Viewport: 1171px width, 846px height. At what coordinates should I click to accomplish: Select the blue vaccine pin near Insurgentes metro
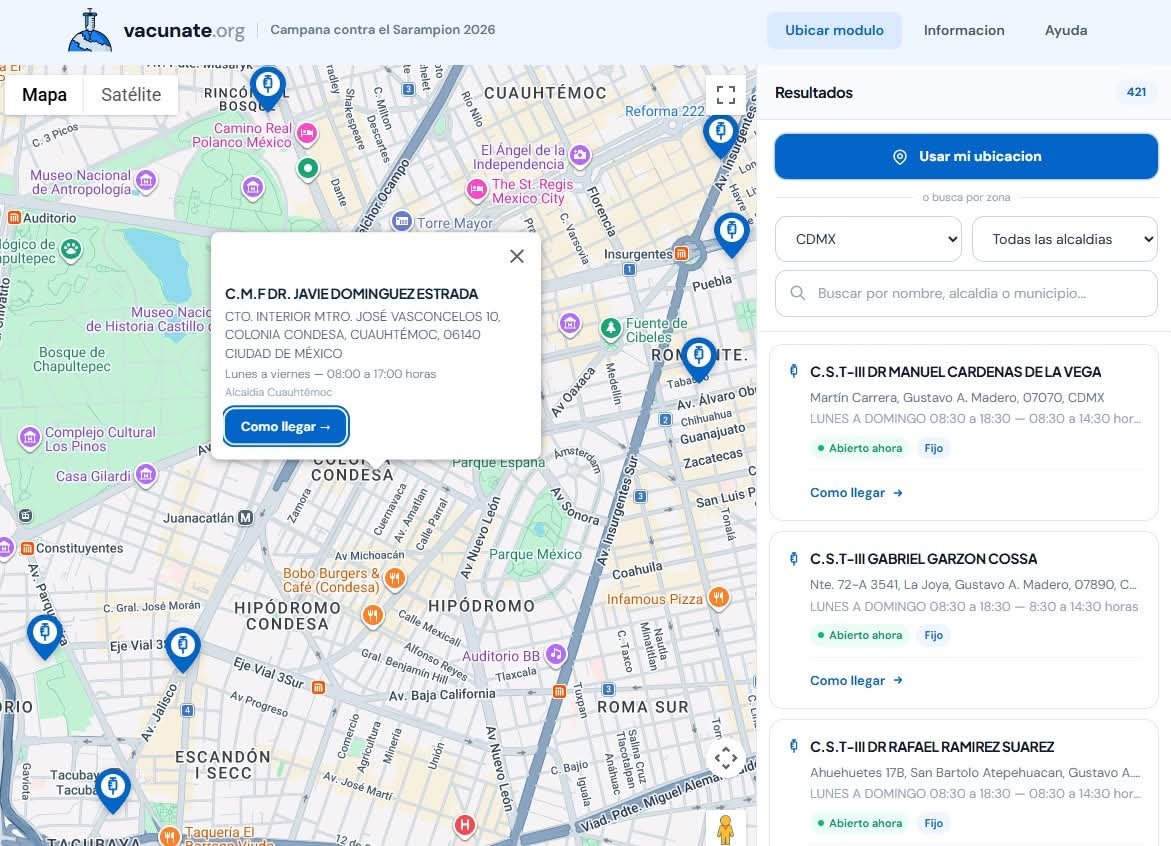pyautogui.click(x=732, y=230)
